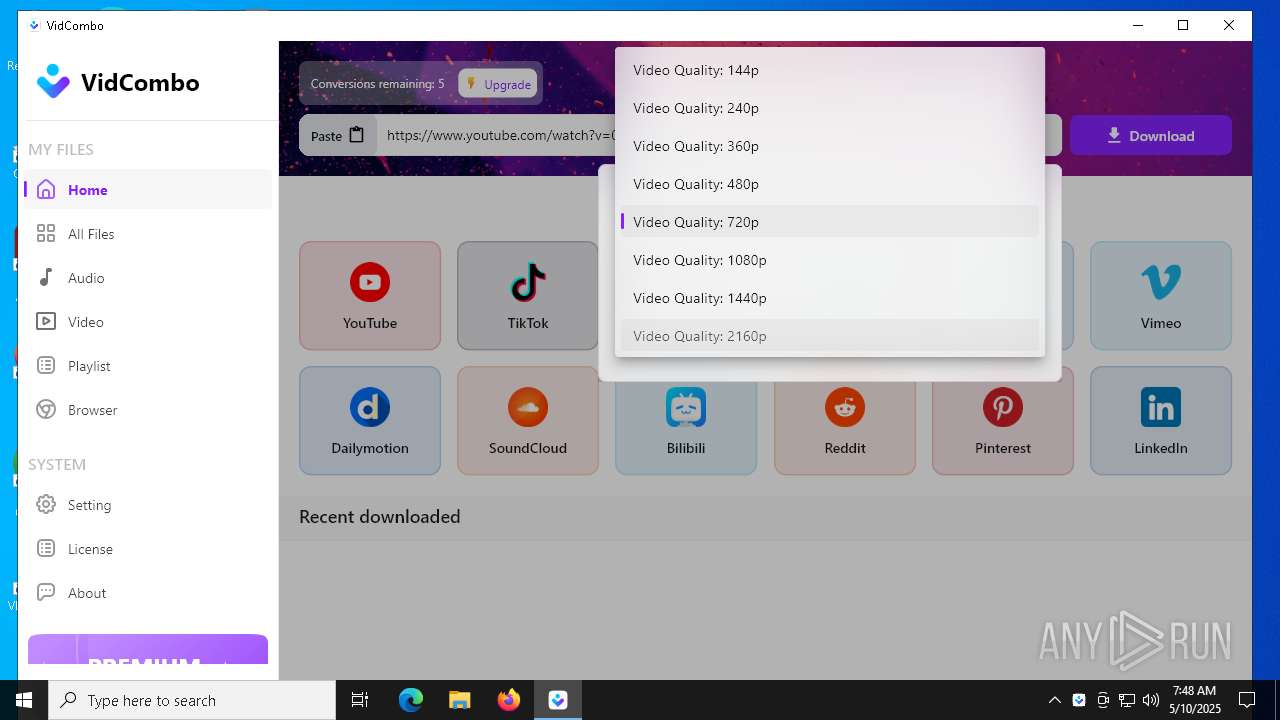Open the YouTube site tile
The width and height of the screenshot is (1280, 720).
370,296
